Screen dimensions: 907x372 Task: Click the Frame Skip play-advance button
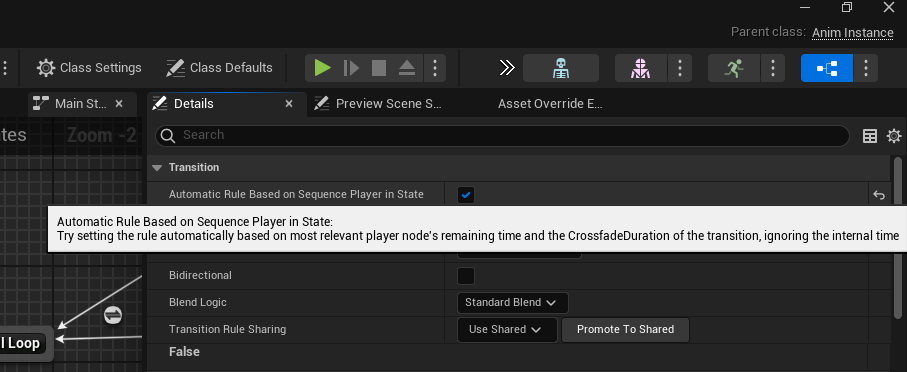click(351, 68)
